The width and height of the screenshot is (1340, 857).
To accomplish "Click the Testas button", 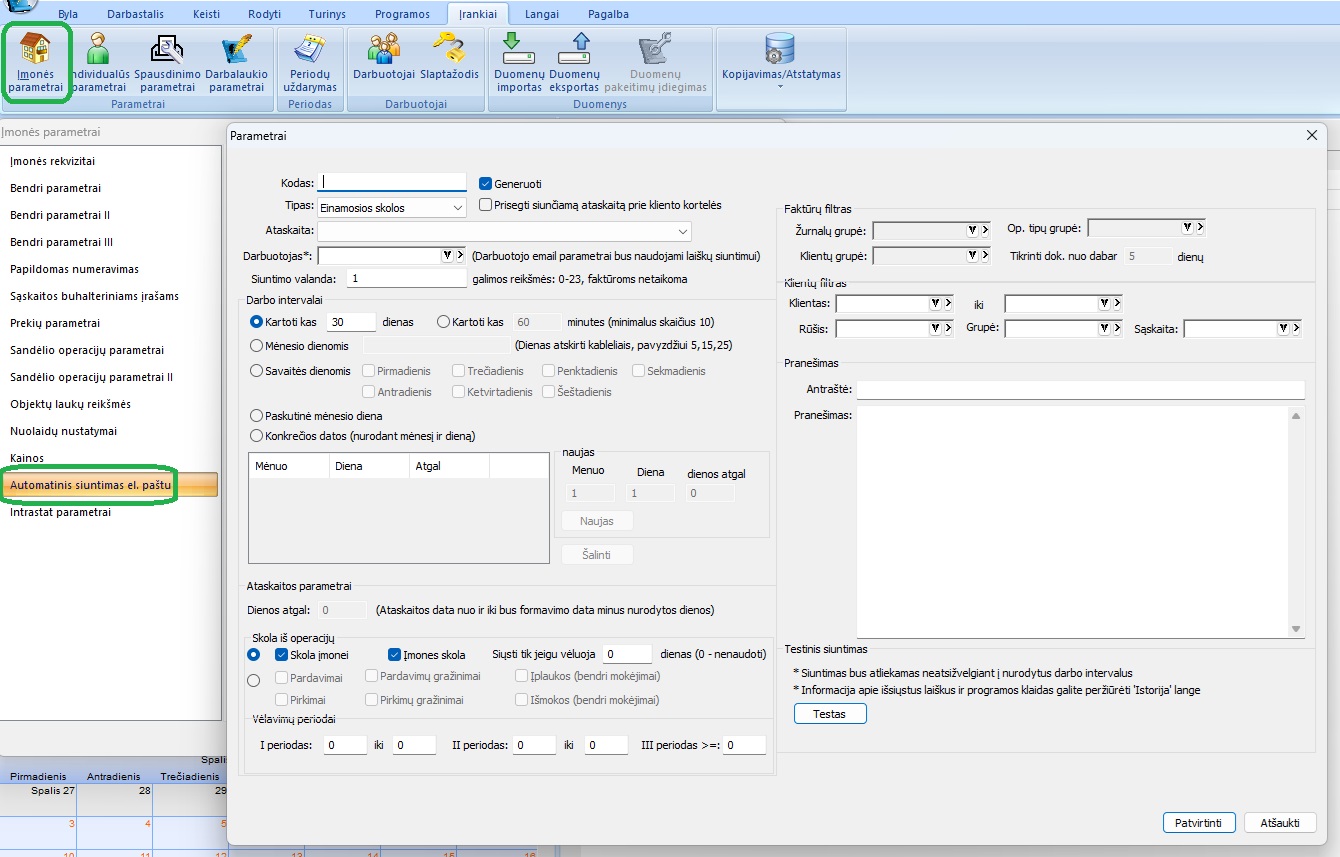I will (829, 714).
